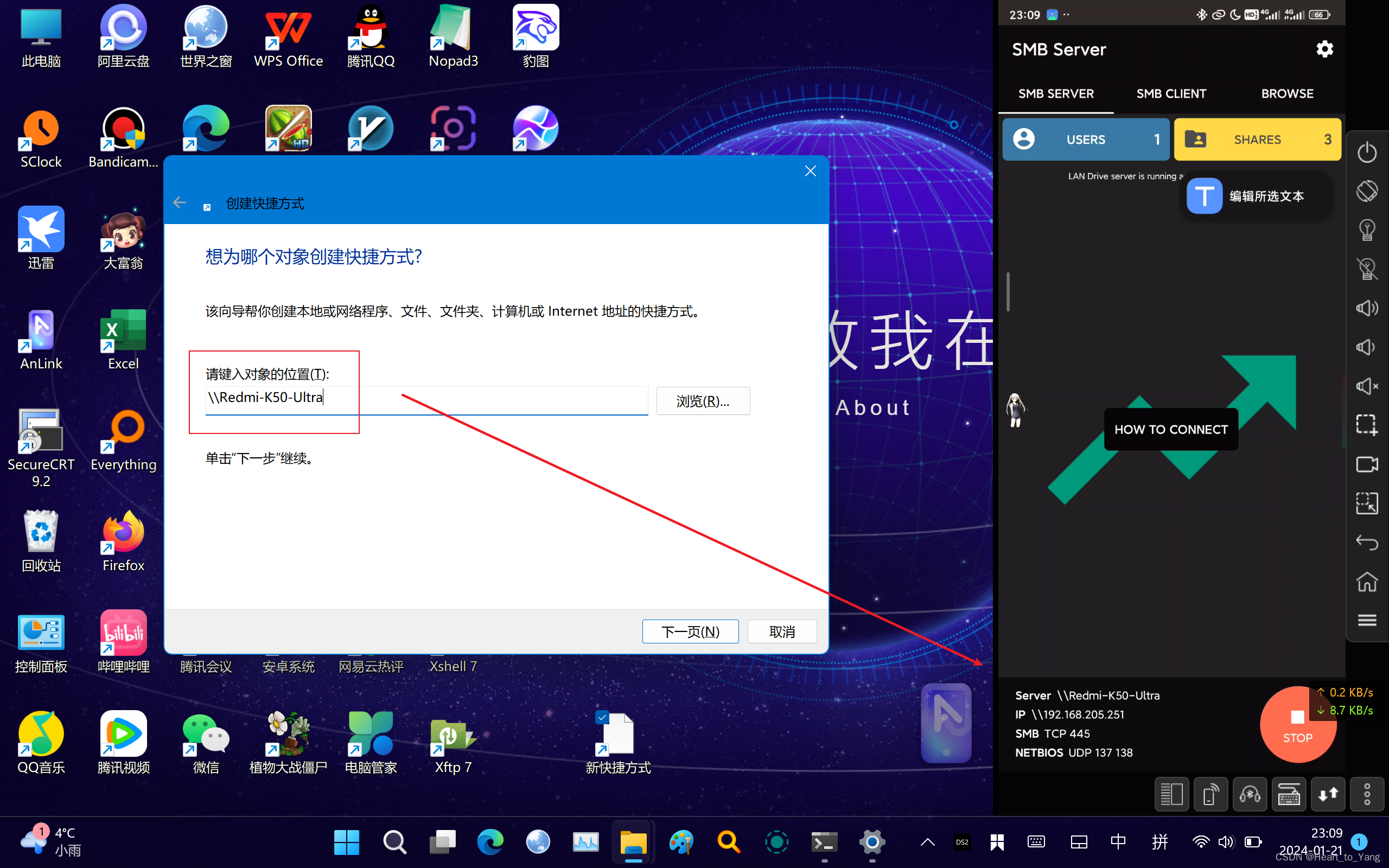Click the 编辑所选文本 popup
This screenshot has width=1389, height=868.
tap(1256, 196)
